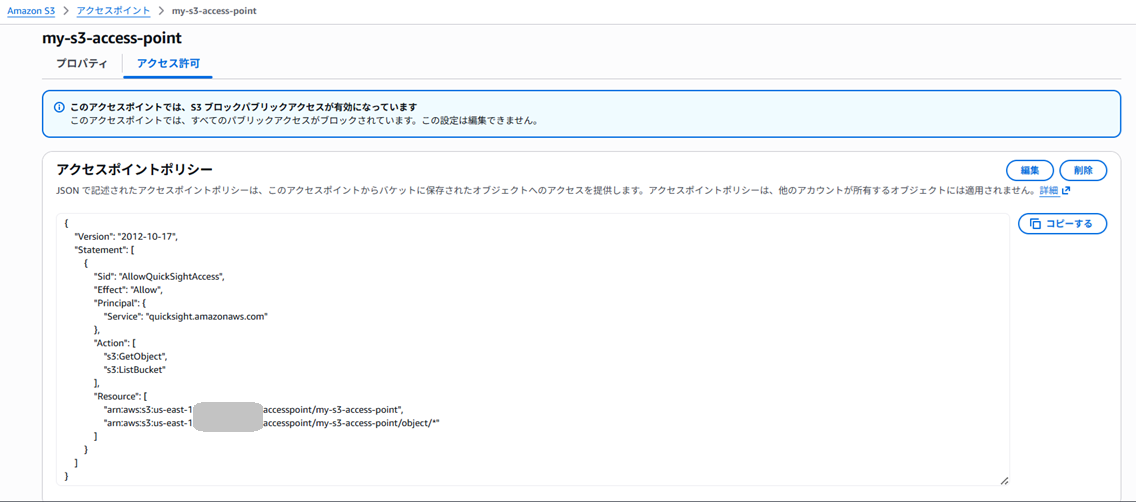Click the "Resource": [ line
The height and width of the screenshot is (502, 1136).
pos(122,396)
